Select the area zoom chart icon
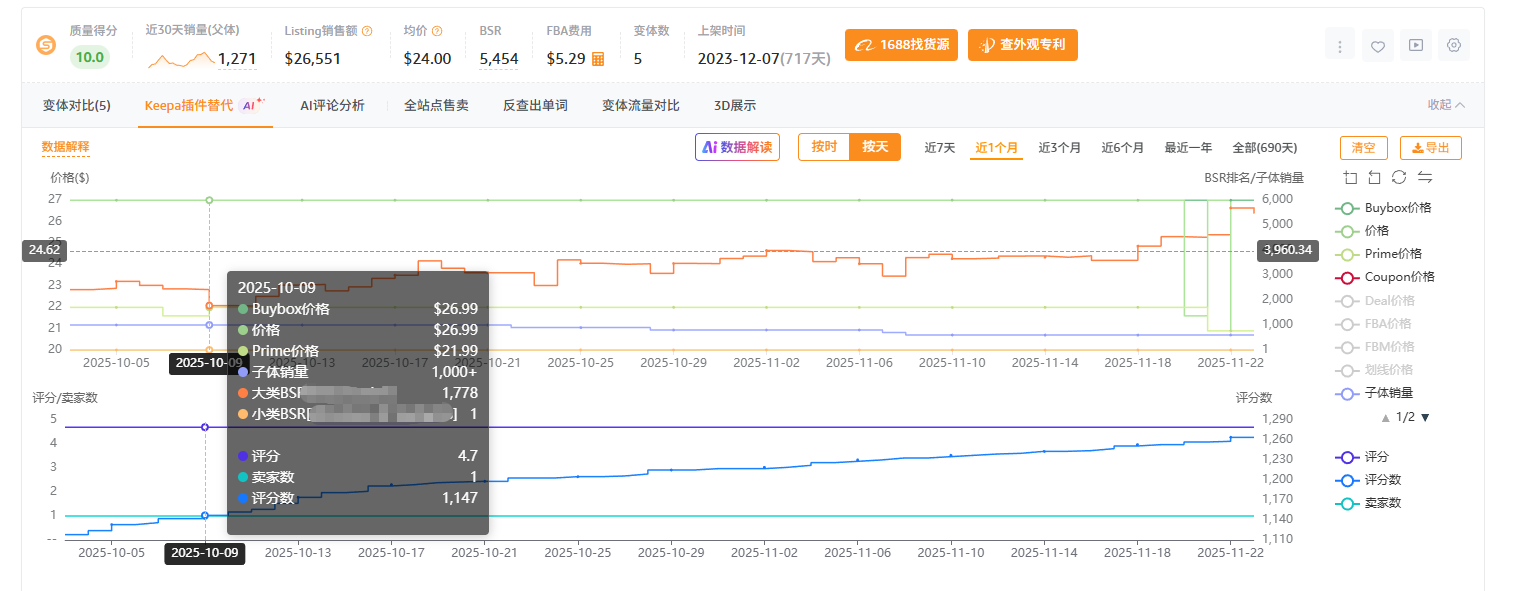The width and height of the screenshot is (1518, 591). [1350, 177]
